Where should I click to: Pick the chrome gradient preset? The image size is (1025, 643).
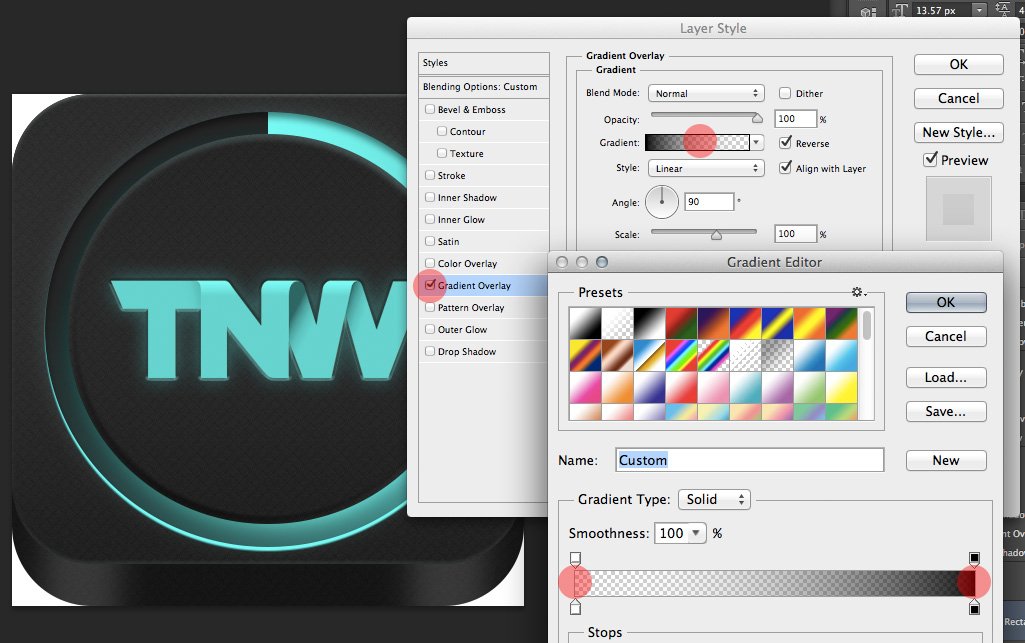coord(649,355)
